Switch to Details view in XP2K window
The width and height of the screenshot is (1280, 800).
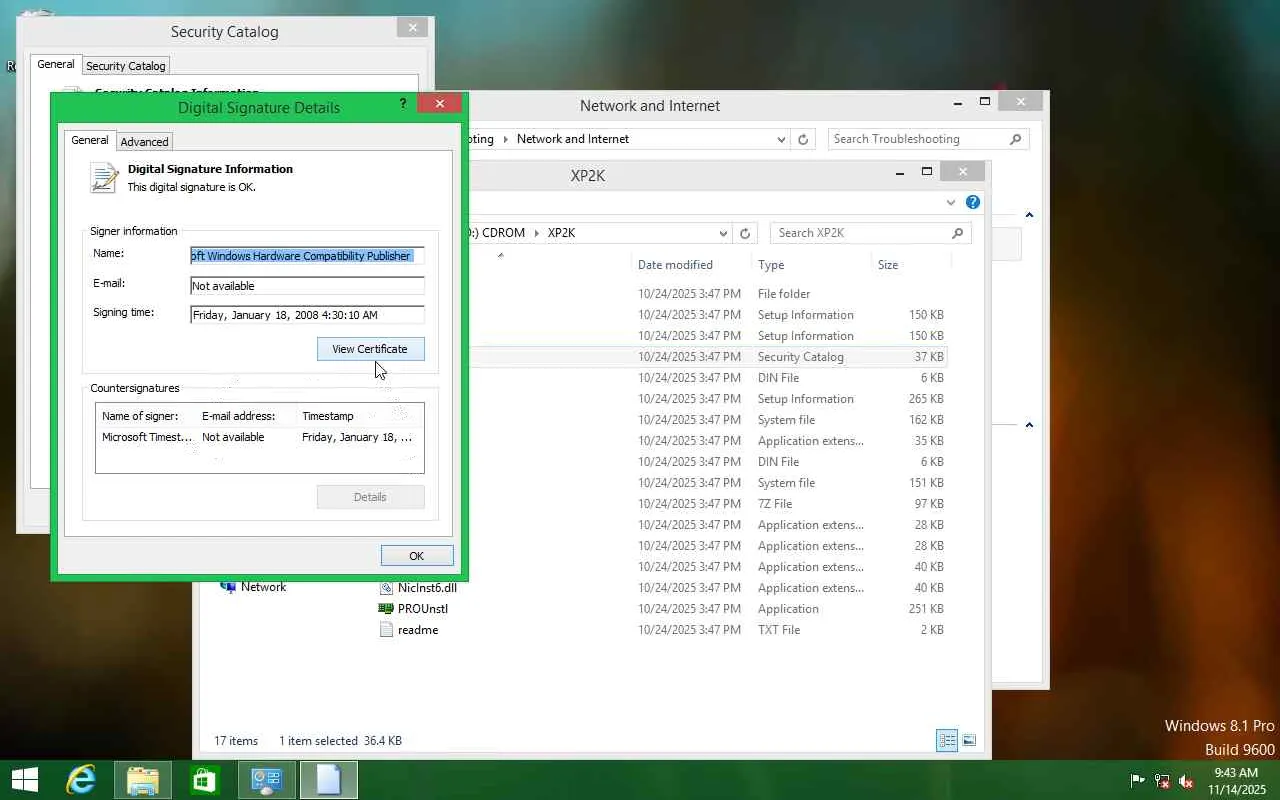946,740
